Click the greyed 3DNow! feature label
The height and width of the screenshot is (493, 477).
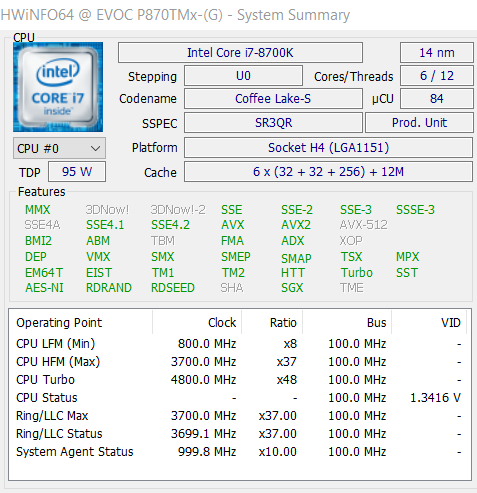tap(107, 210)
